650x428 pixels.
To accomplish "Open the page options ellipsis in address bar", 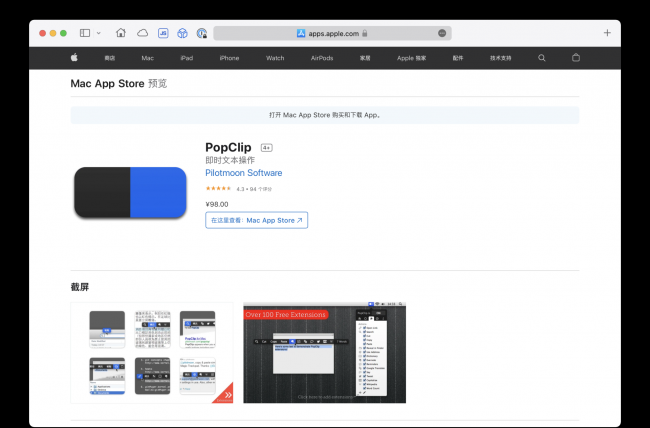I will point(442,33).
